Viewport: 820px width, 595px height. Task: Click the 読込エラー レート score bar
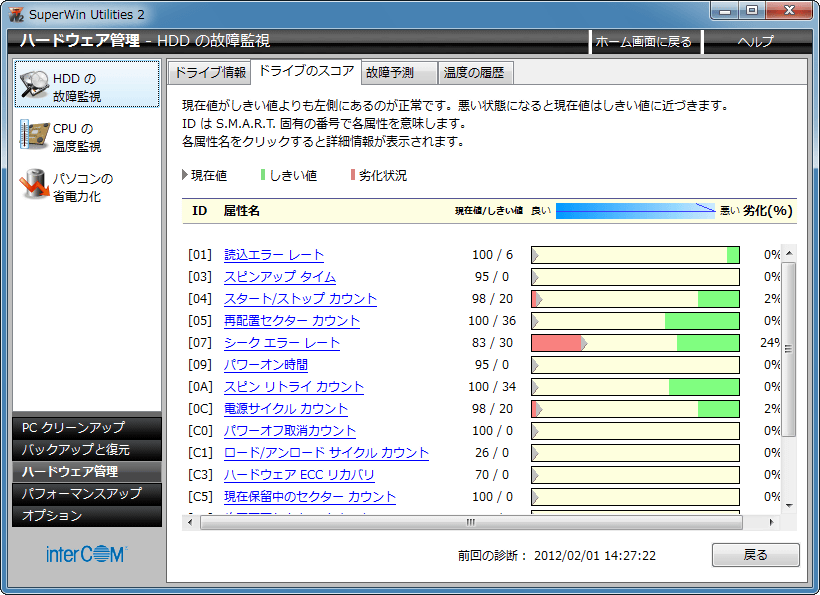[x=635, y=255]
